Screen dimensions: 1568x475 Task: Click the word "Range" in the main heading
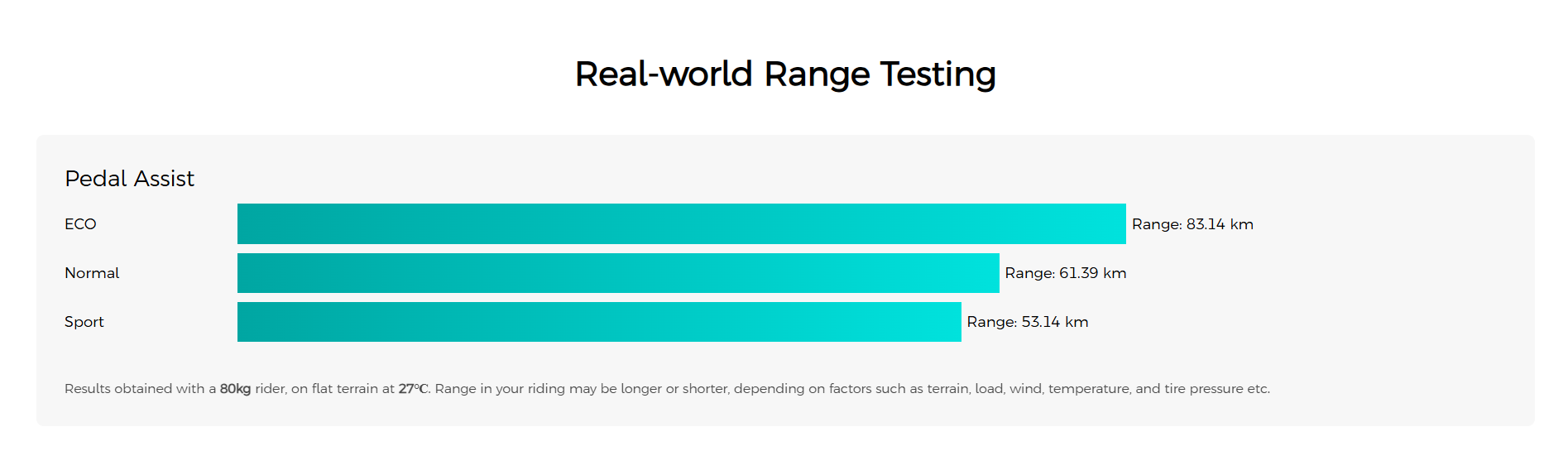pos(817,74)
